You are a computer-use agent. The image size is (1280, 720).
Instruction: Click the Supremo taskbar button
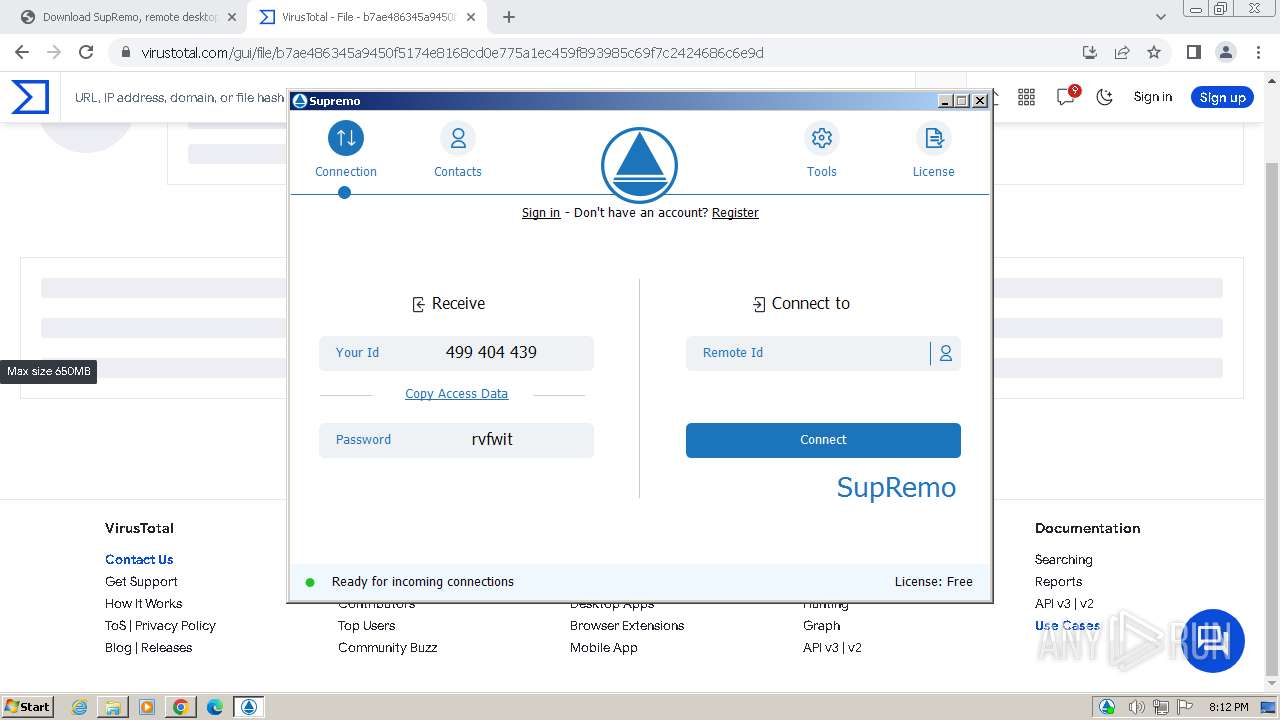[249, 707]
